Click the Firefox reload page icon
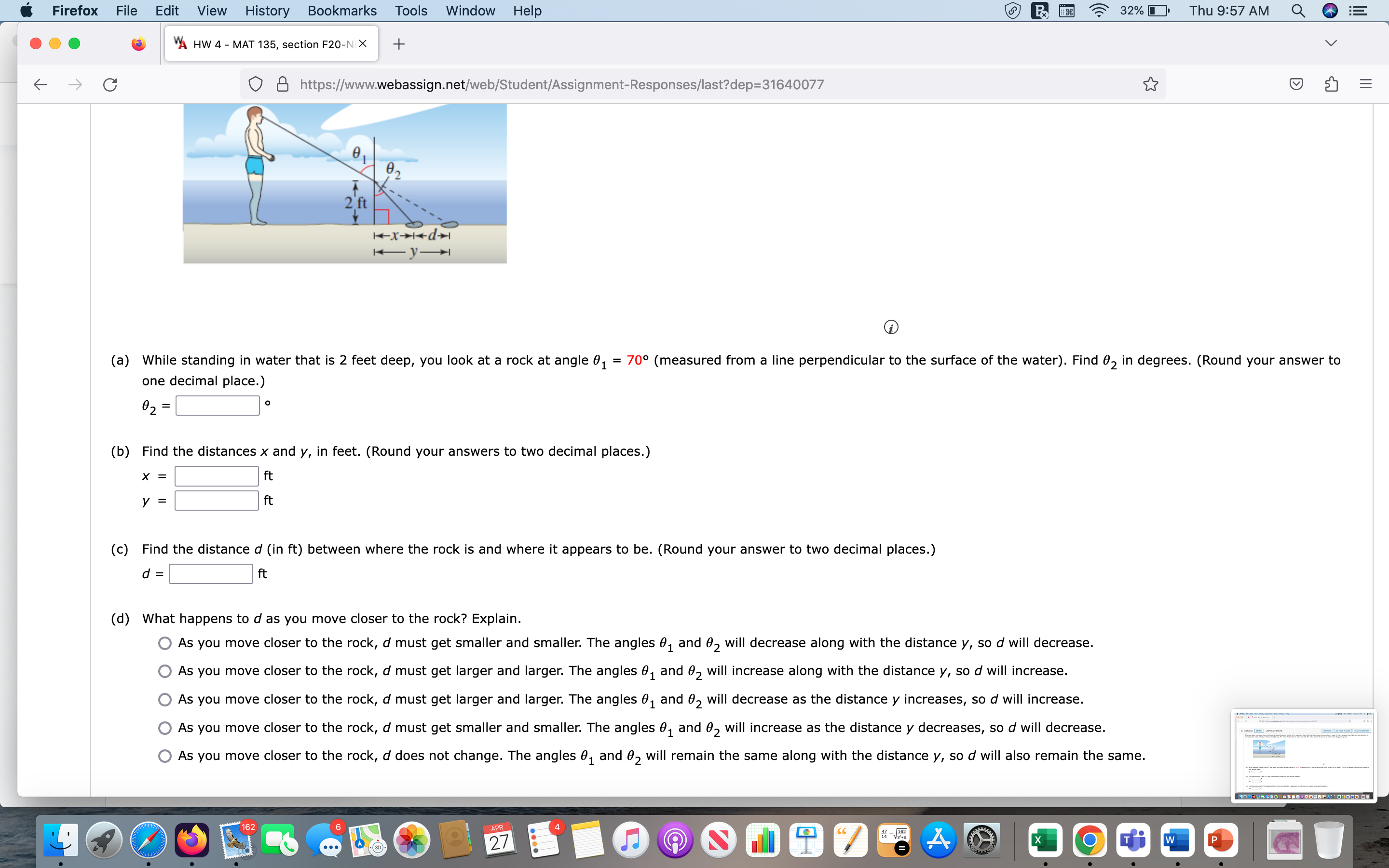This screenshot has width=1389, height=868. pos(109,84)
